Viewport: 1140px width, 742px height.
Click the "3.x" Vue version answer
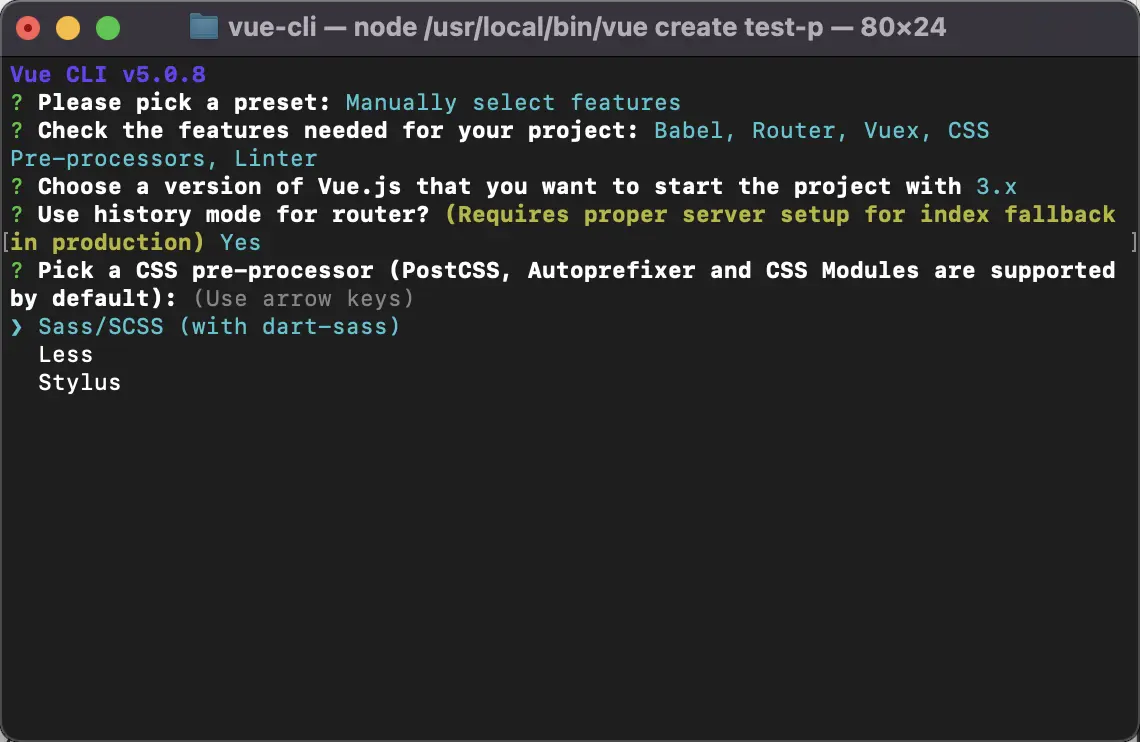tap(996, 187)
